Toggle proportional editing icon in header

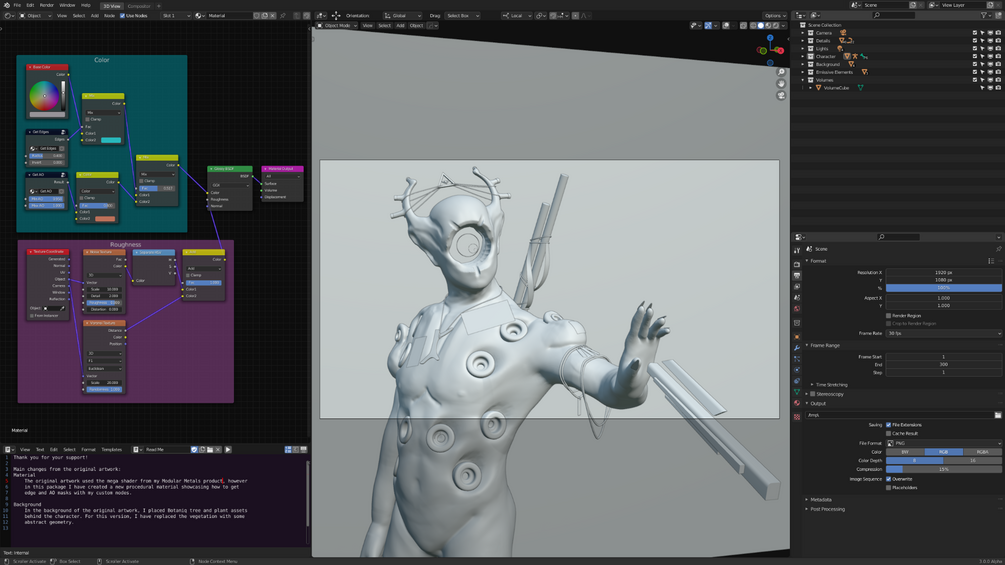pos(575,15)
